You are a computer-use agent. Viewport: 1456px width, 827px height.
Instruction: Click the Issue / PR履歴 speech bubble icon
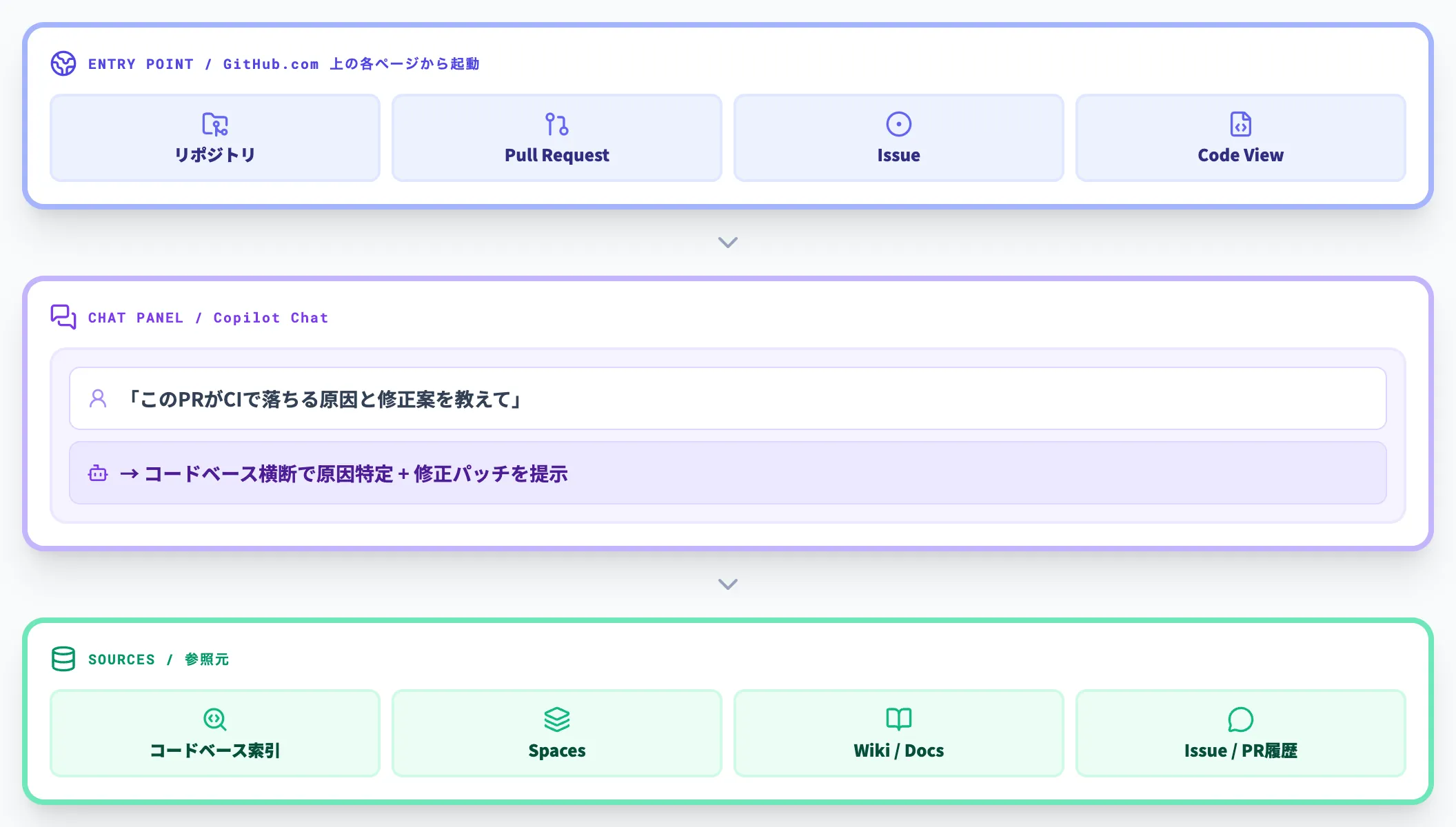[x=1241, y=719]
